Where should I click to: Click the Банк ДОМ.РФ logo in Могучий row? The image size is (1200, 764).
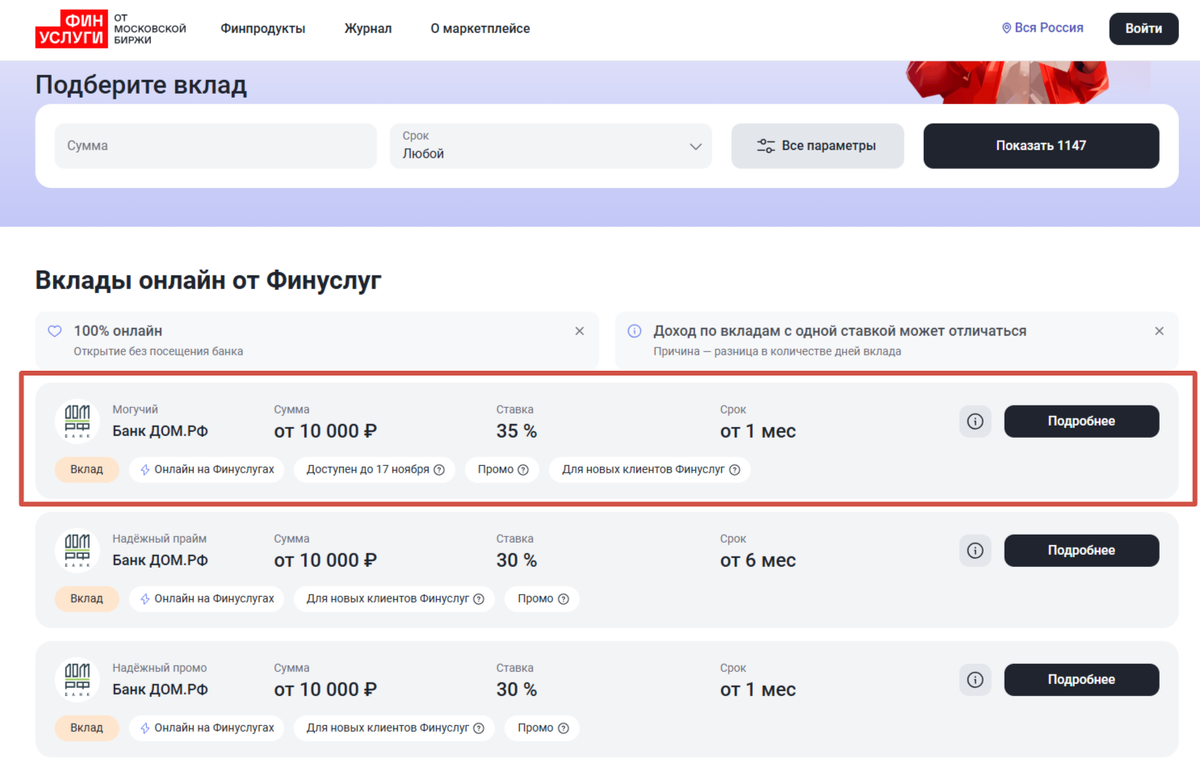click(77, 421)
